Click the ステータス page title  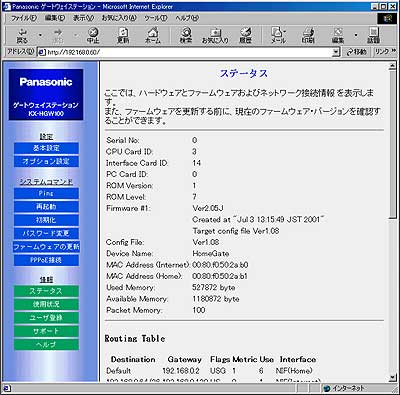(244, 73)
